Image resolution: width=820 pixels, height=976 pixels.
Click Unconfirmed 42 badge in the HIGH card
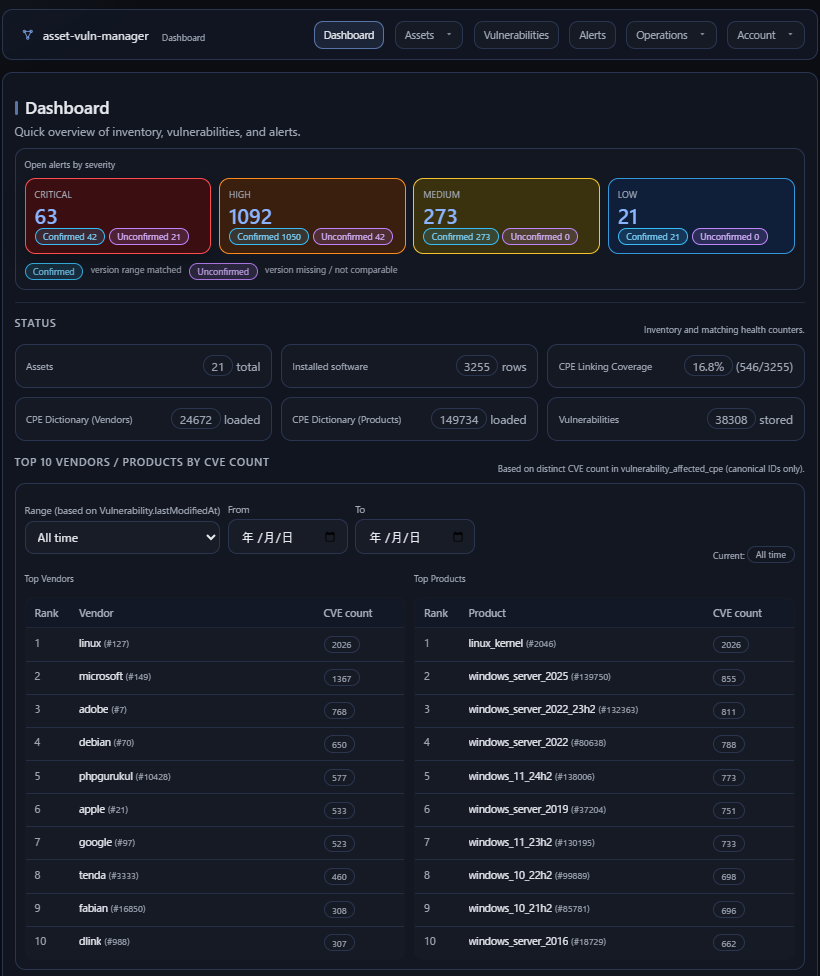coord(353,237)
